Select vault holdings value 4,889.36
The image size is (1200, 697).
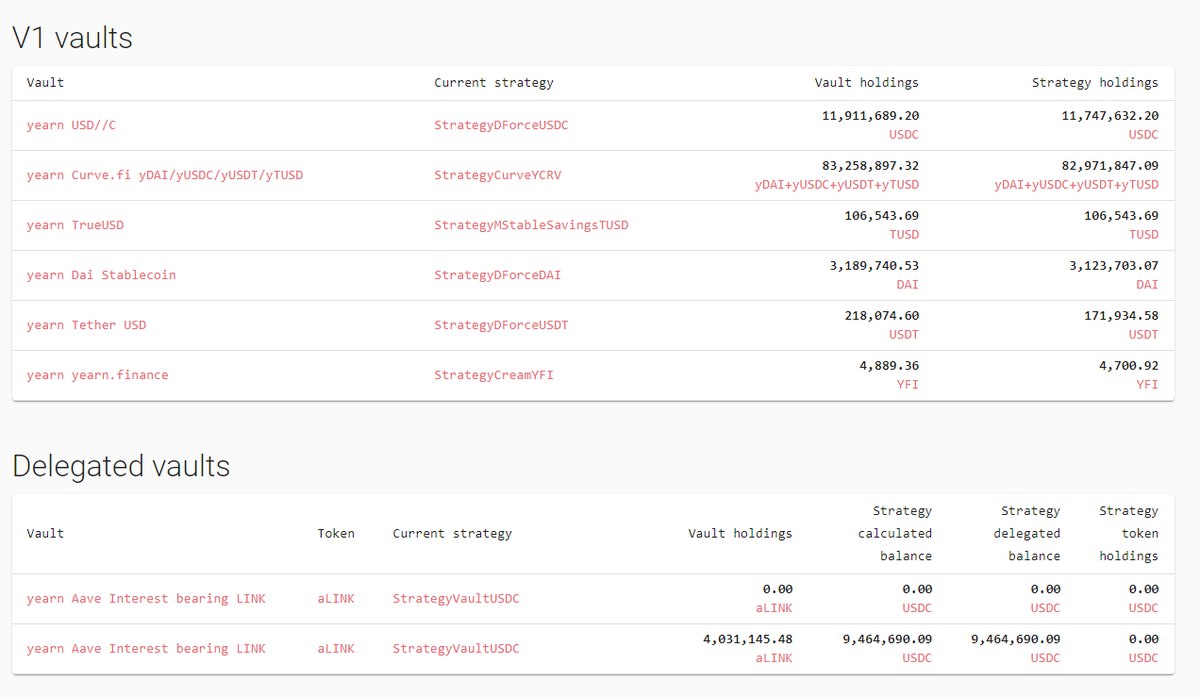click(x=889, y=366)
